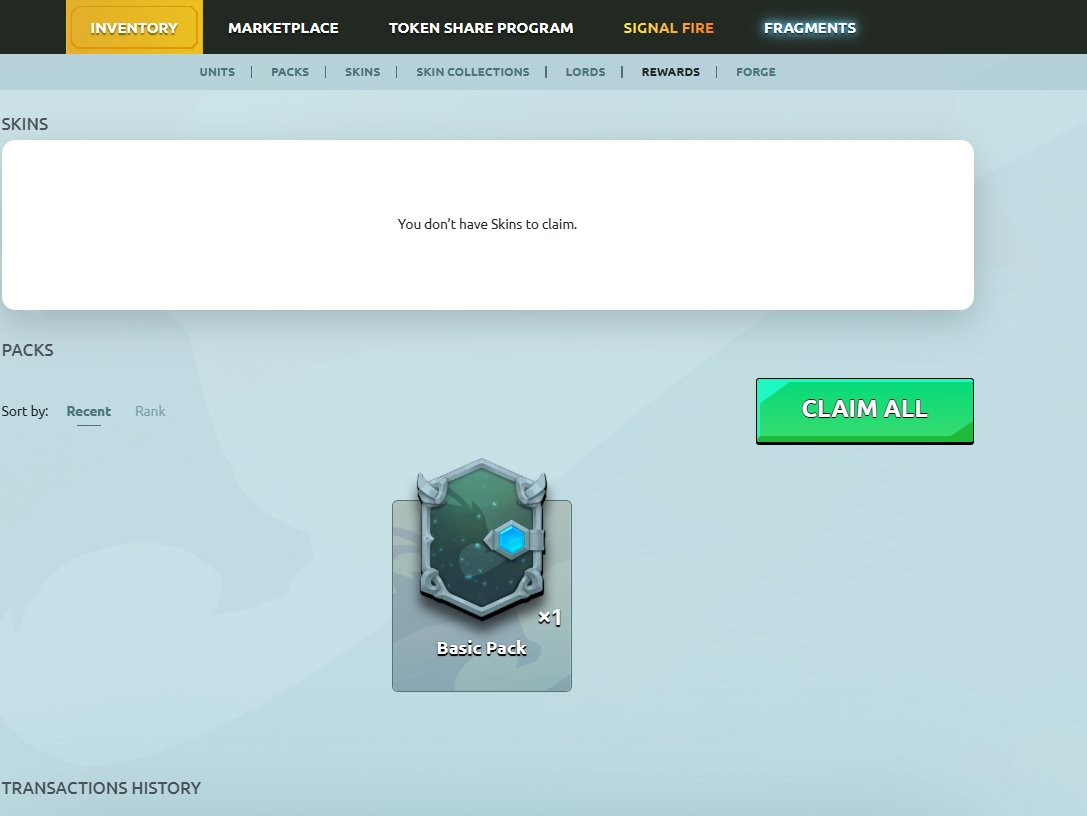Go to the Marketplace tab
1087x816 pixels.
[x=284, y=28]
